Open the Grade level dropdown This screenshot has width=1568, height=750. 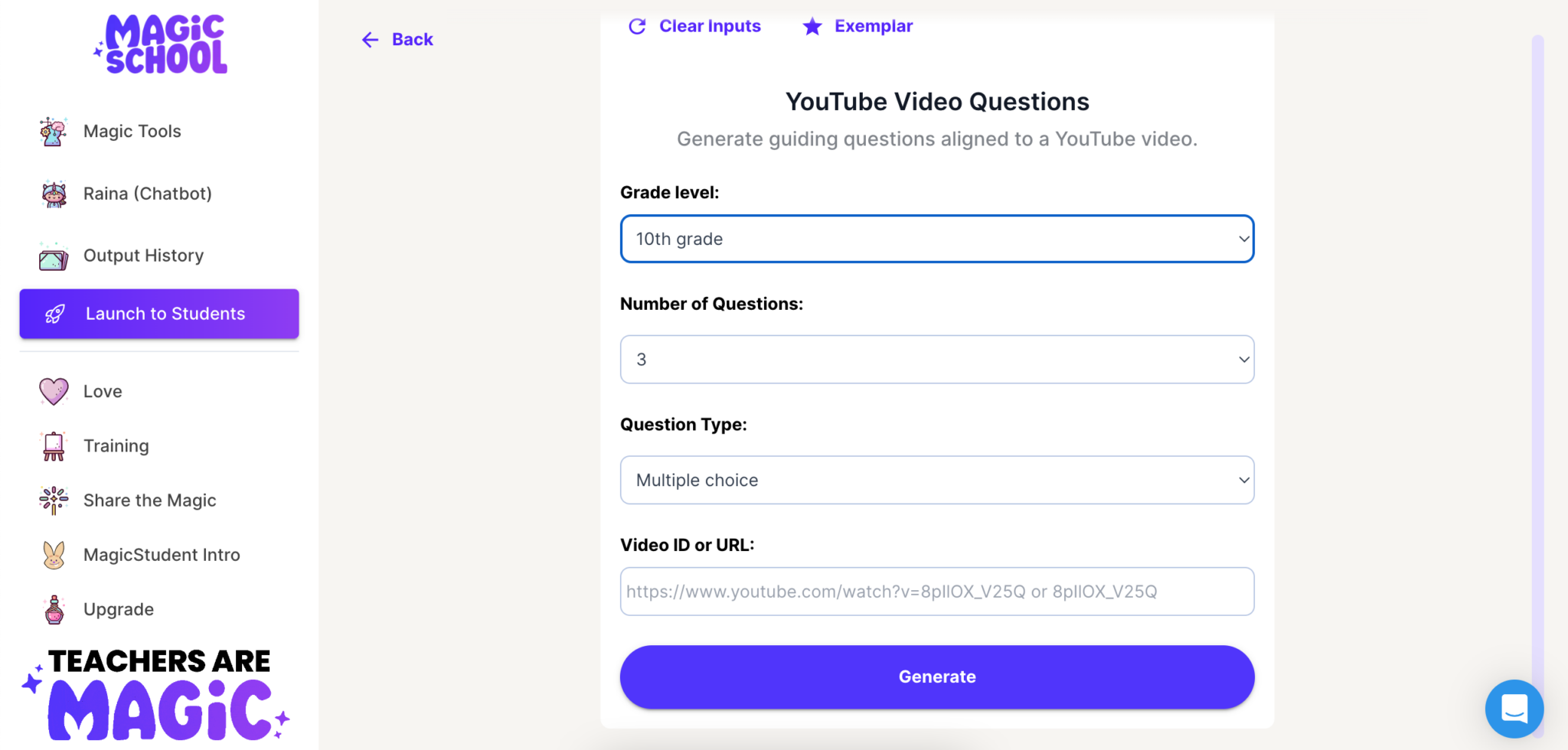(936, 239)
